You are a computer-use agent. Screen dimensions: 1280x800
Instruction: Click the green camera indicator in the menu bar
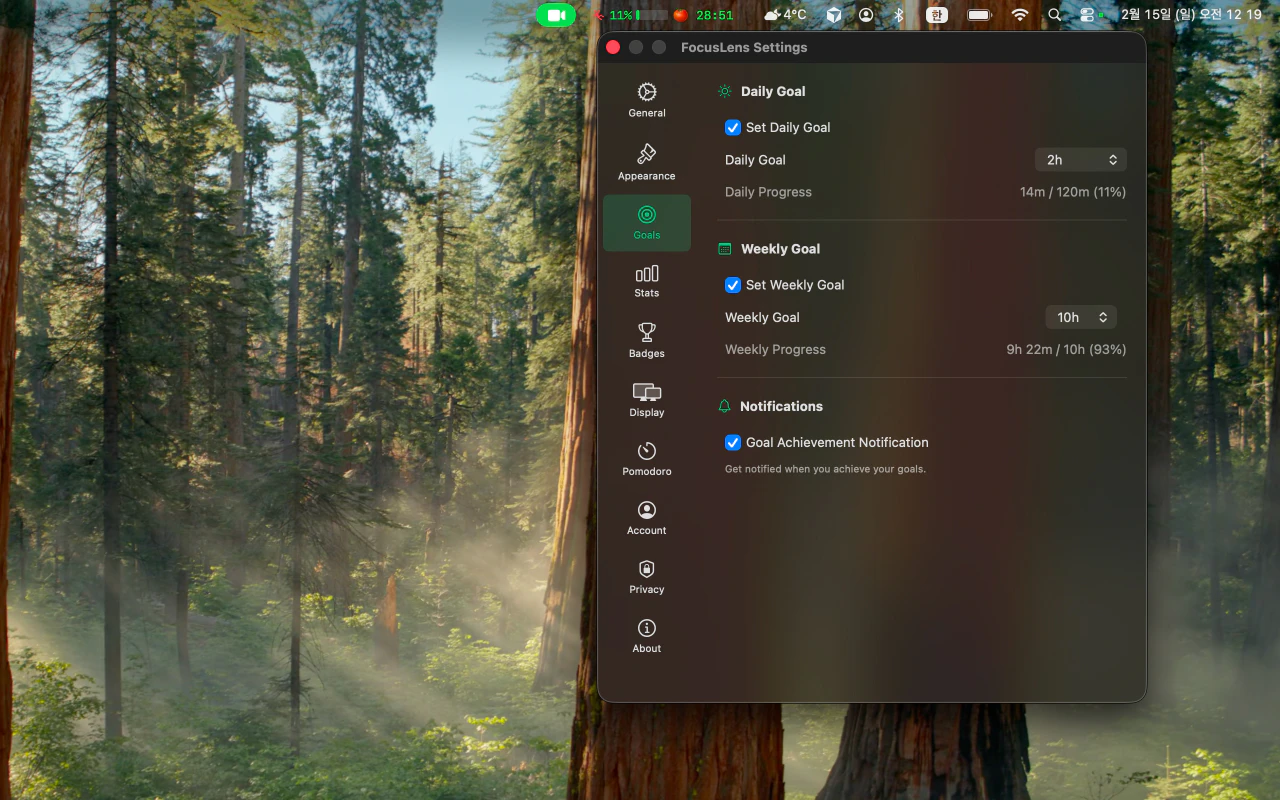(556, 15)
